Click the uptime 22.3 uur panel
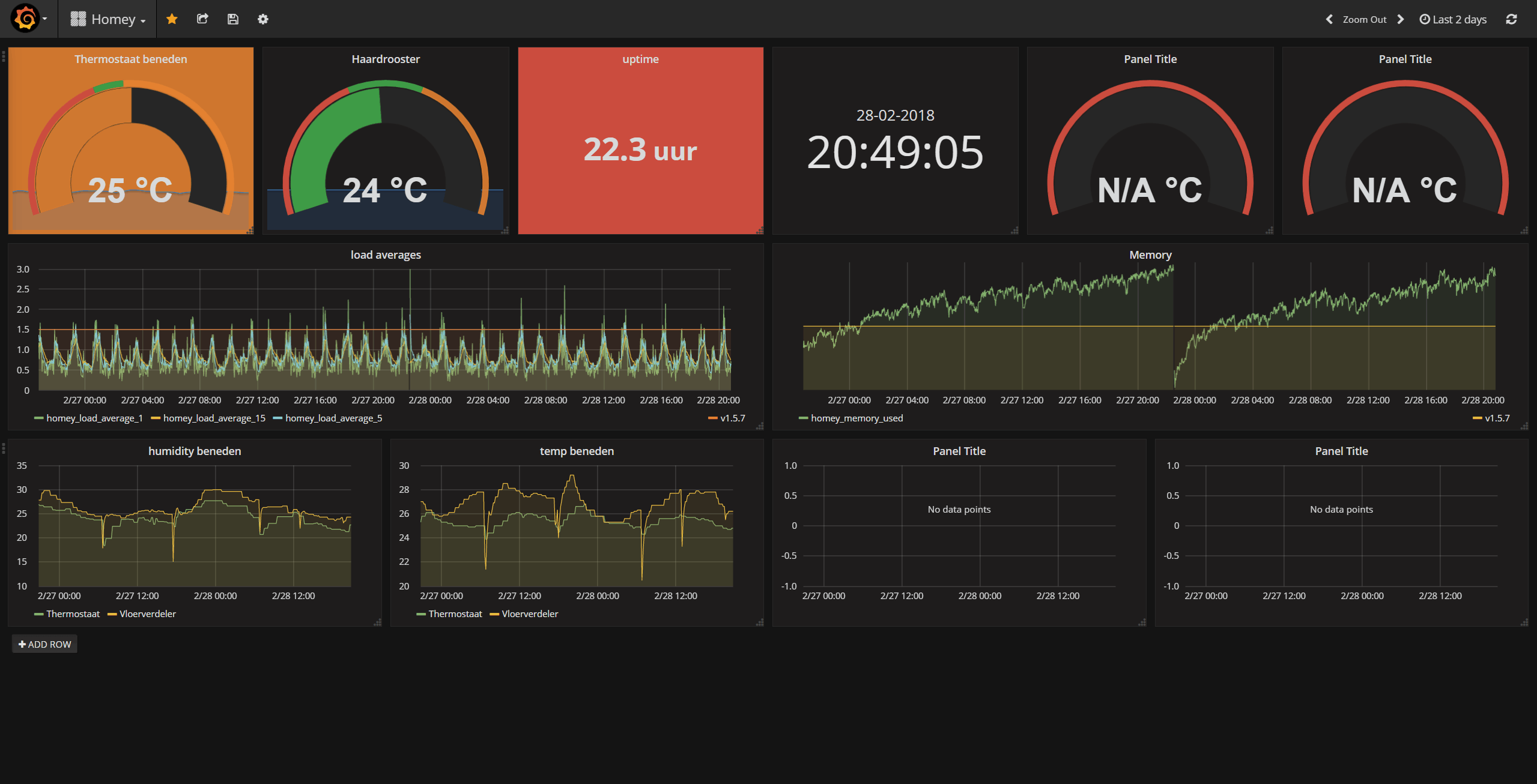 click(640, 149)
